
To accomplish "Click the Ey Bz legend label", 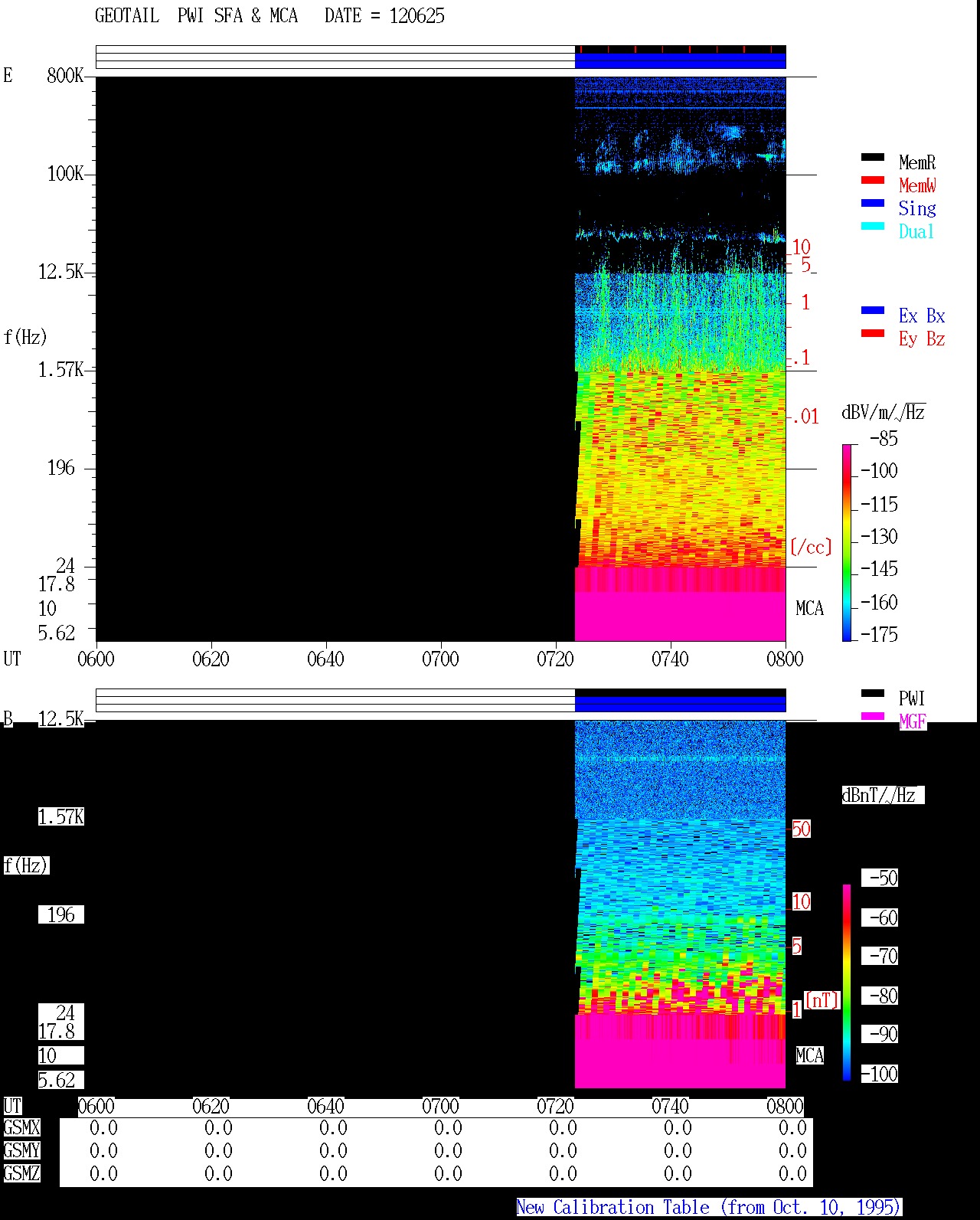I will tap(922, 339).
